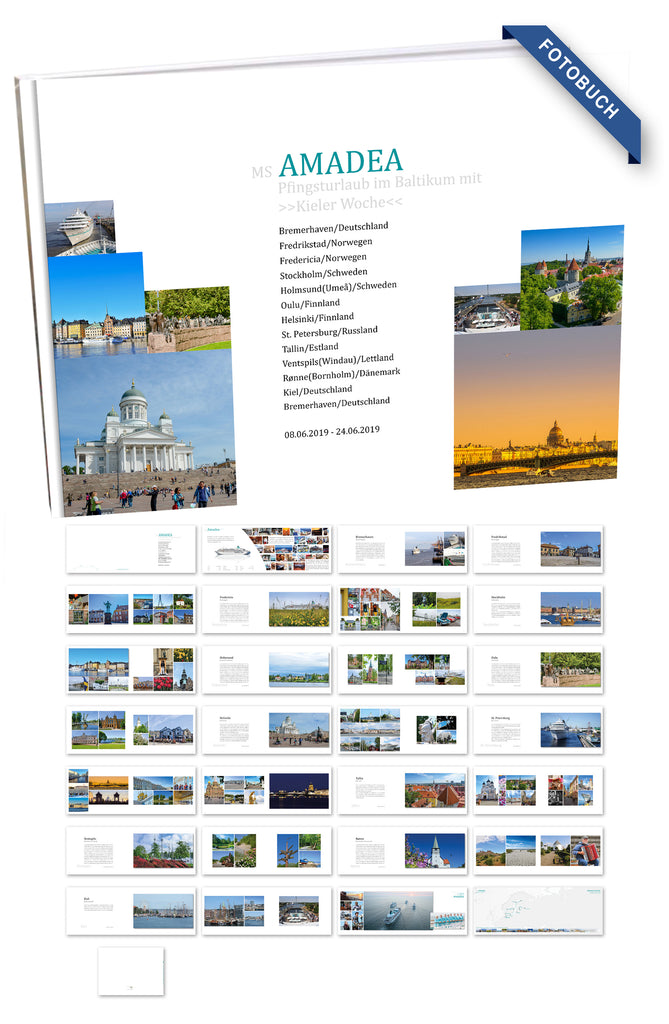Click the St. Petersburg sunset cover photo
669x1024 pixels.
pyautogui.click(x=535, y=410)
